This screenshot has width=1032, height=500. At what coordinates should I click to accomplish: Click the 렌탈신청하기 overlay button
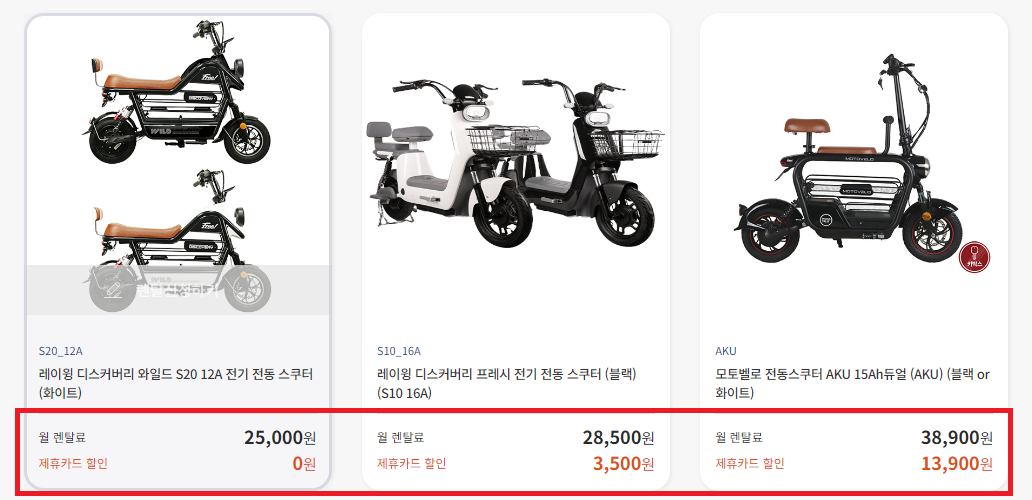[x=178, y=289]
